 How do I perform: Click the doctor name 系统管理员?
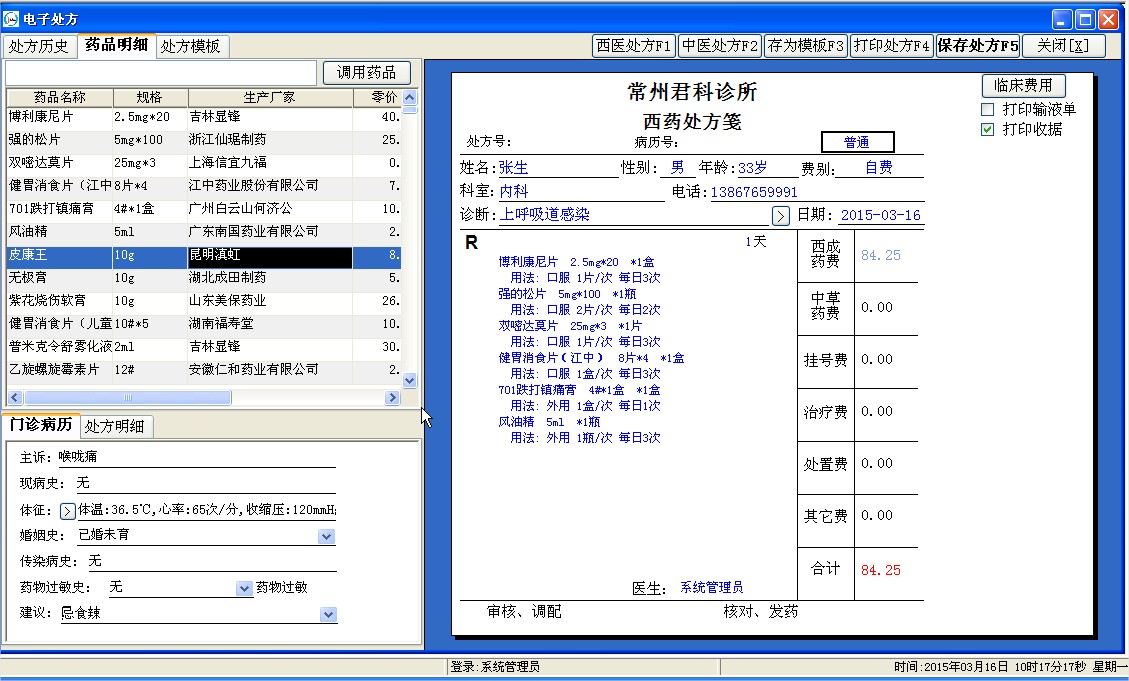[x=711, y=587]
